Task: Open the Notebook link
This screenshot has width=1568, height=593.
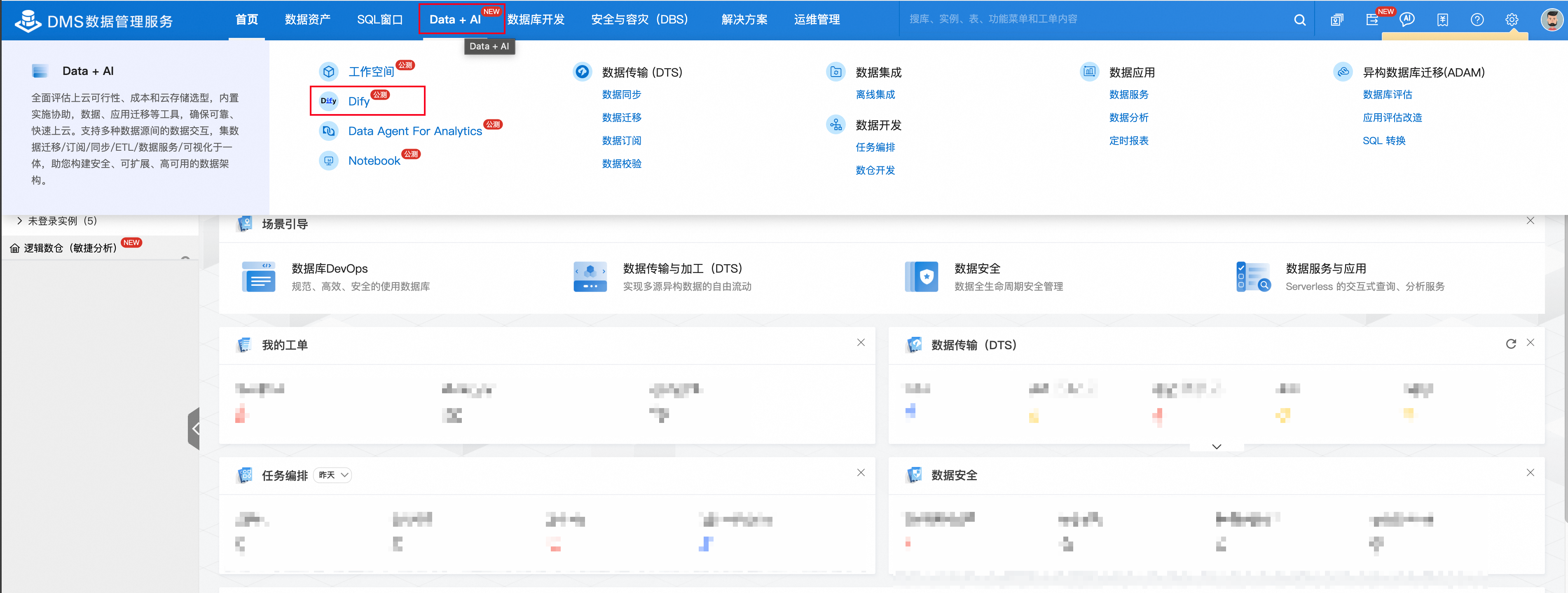Action: 374,161
